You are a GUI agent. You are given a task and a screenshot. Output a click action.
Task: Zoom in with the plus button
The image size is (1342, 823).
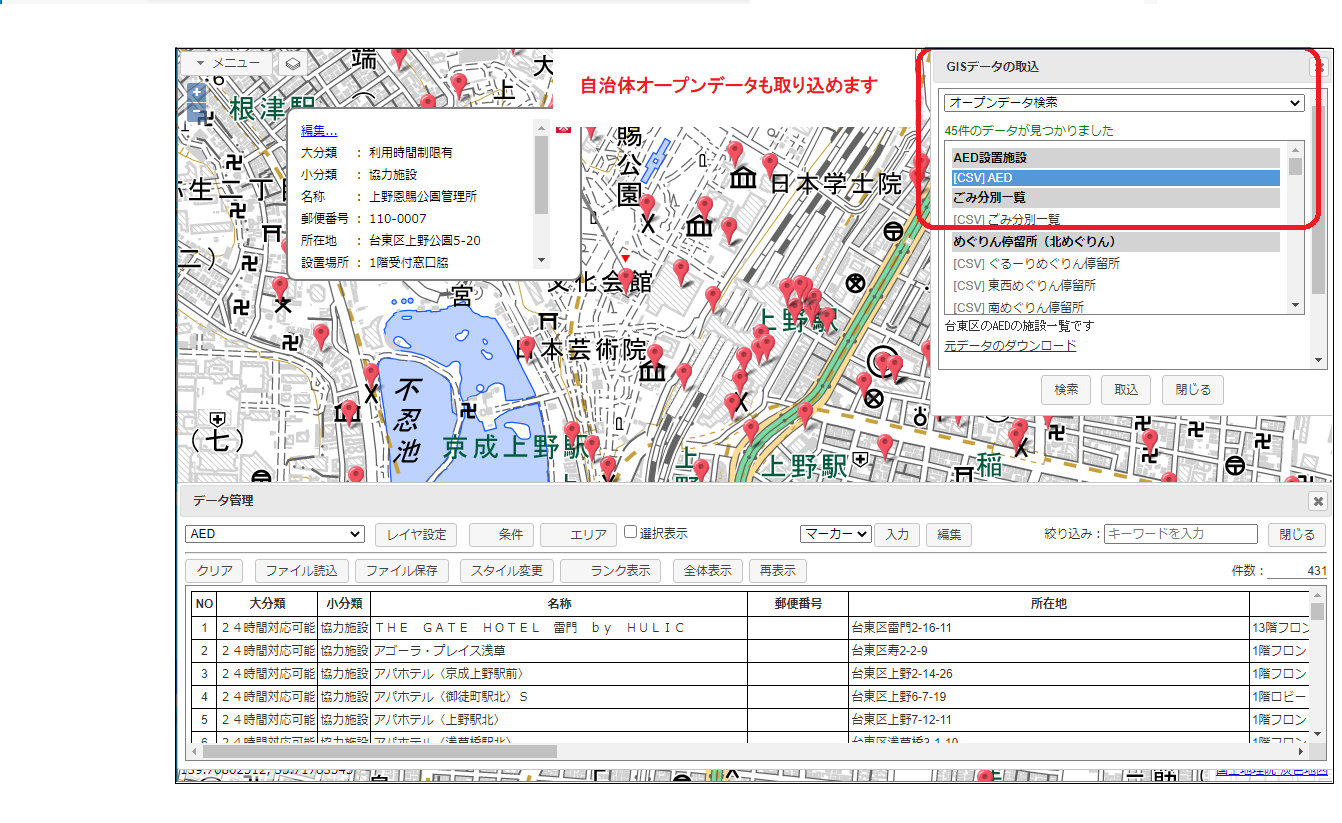point(196,91)
